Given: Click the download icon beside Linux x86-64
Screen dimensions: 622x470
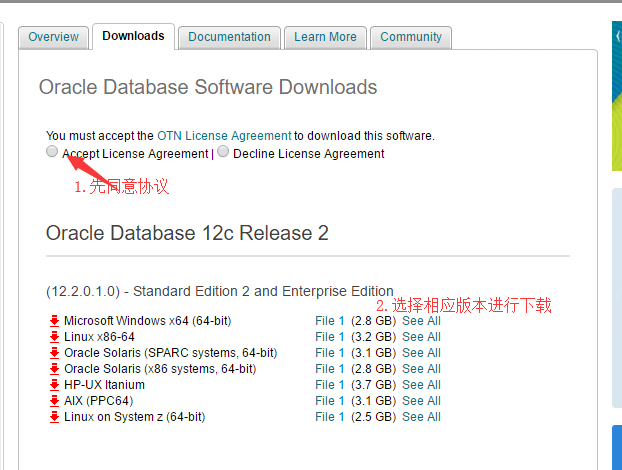Looking at the screenshot, I should [54, 337].
